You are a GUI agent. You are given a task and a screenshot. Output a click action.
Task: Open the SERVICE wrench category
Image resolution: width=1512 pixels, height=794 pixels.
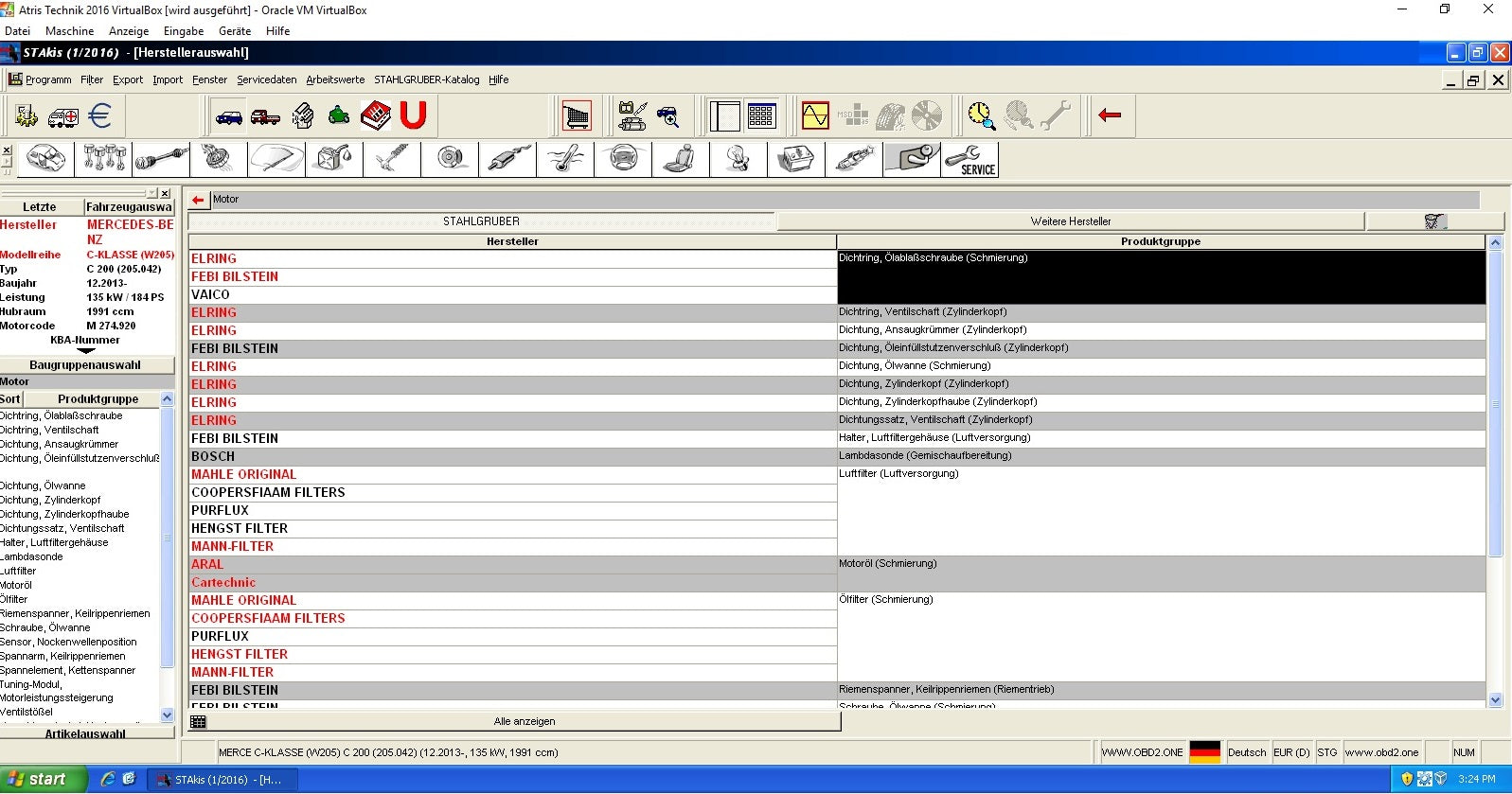pyautogui.click(x=970, y=160)
